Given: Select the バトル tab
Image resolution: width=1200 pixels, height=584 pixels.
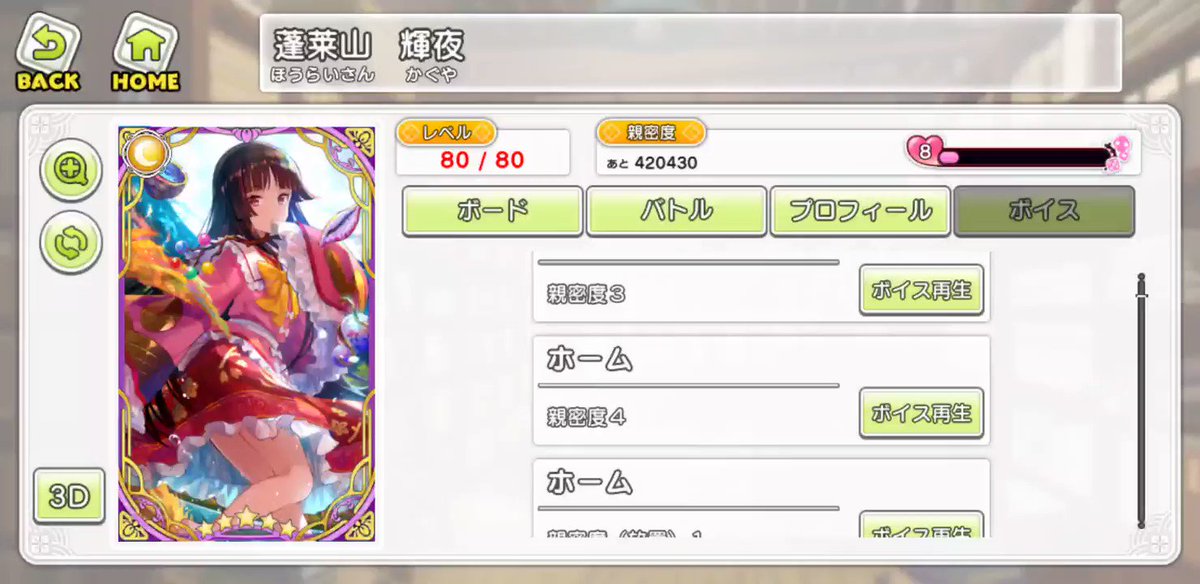Looking at the screenshot, I should (x=677, y=211).
